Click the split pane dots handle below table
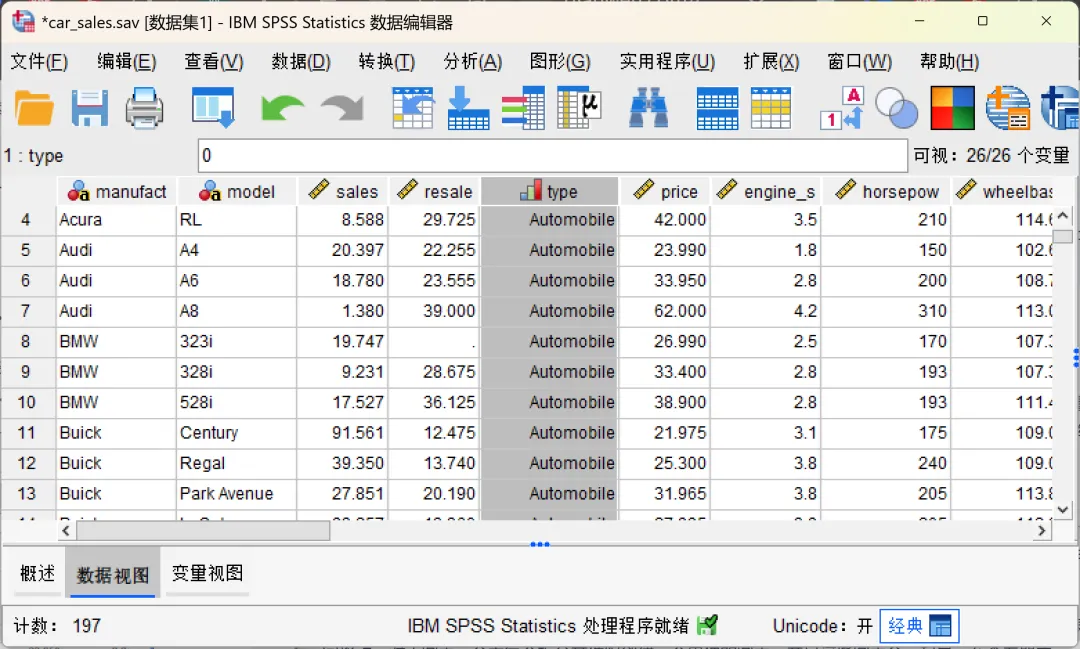This screenshot has height=649, width=1080. (540, 544)
